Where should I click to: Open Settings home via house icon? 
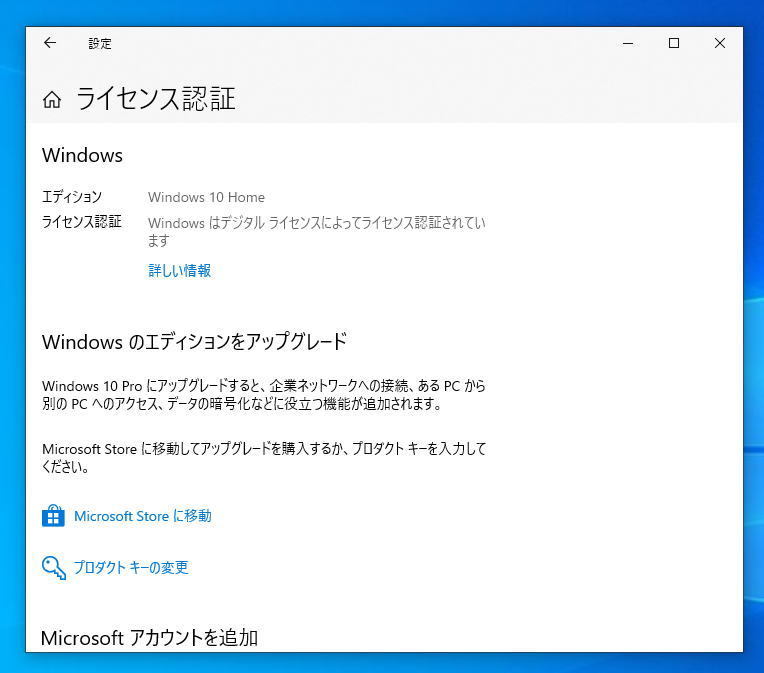point(52,100)
